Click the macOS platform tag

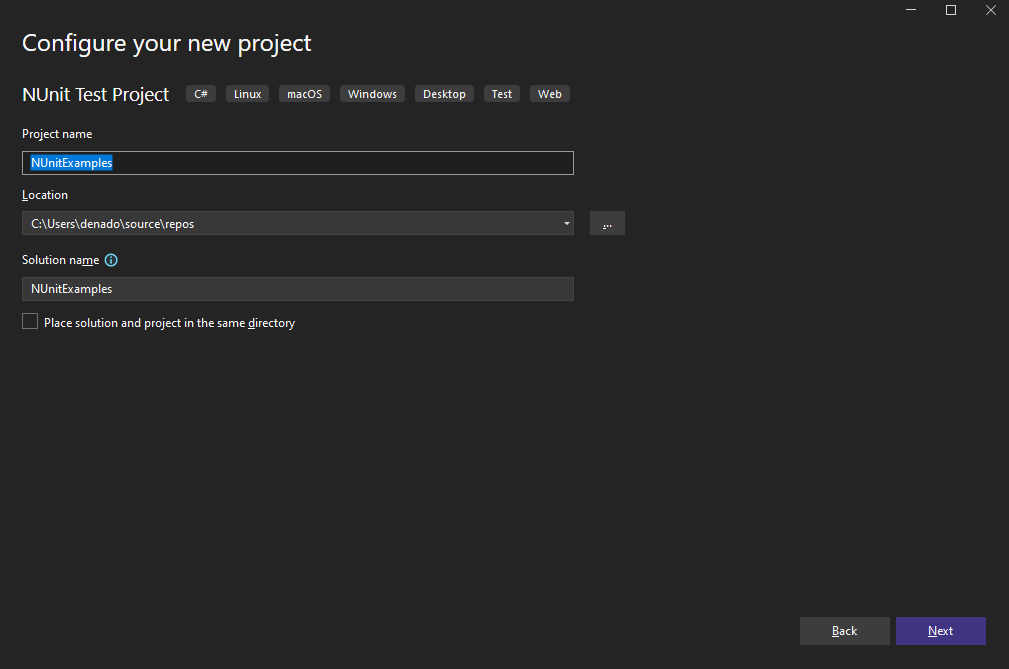tap(304, 94)
